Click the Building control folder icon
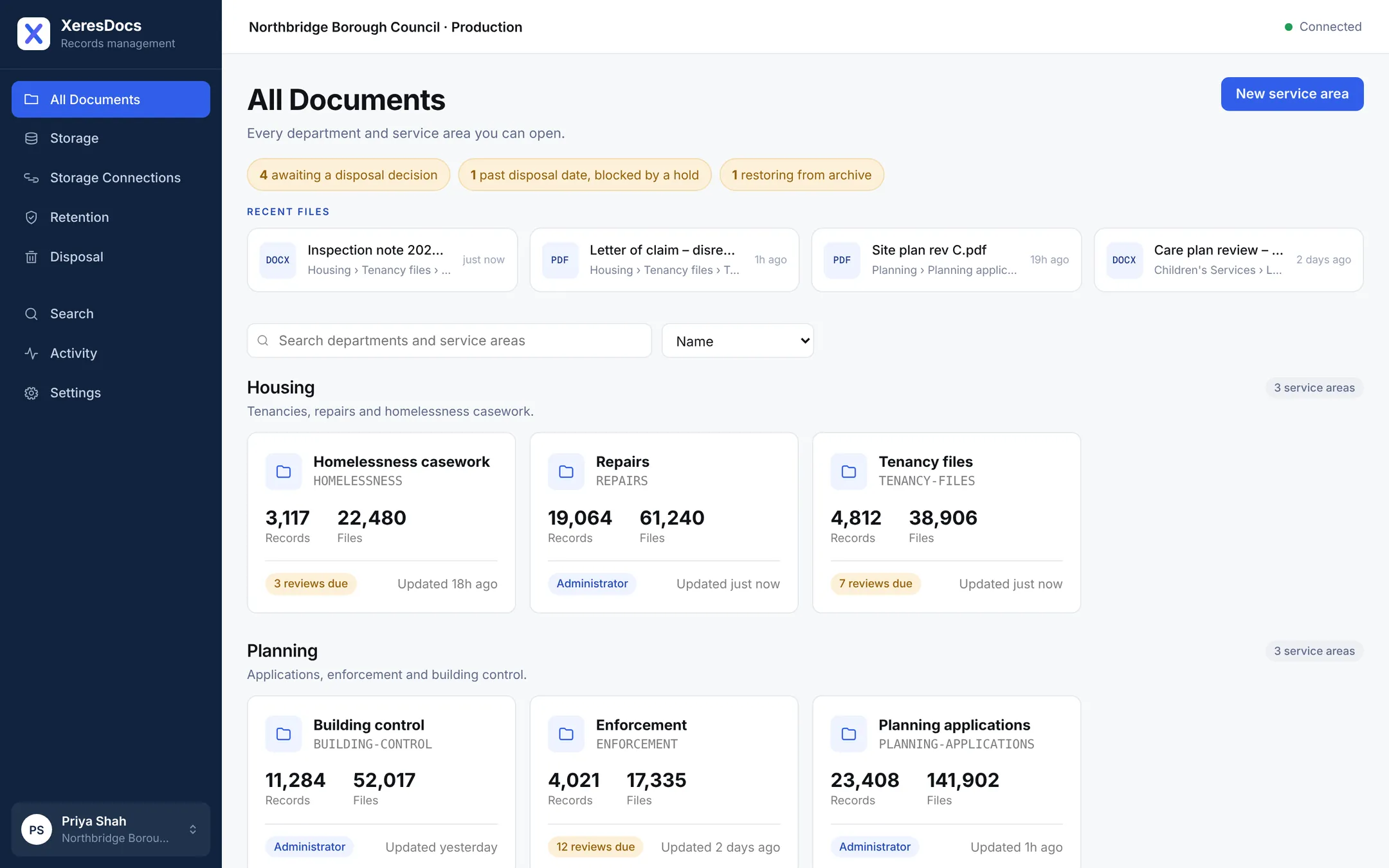This screenshot has width=1389, height=868. [x=284, y=734]
